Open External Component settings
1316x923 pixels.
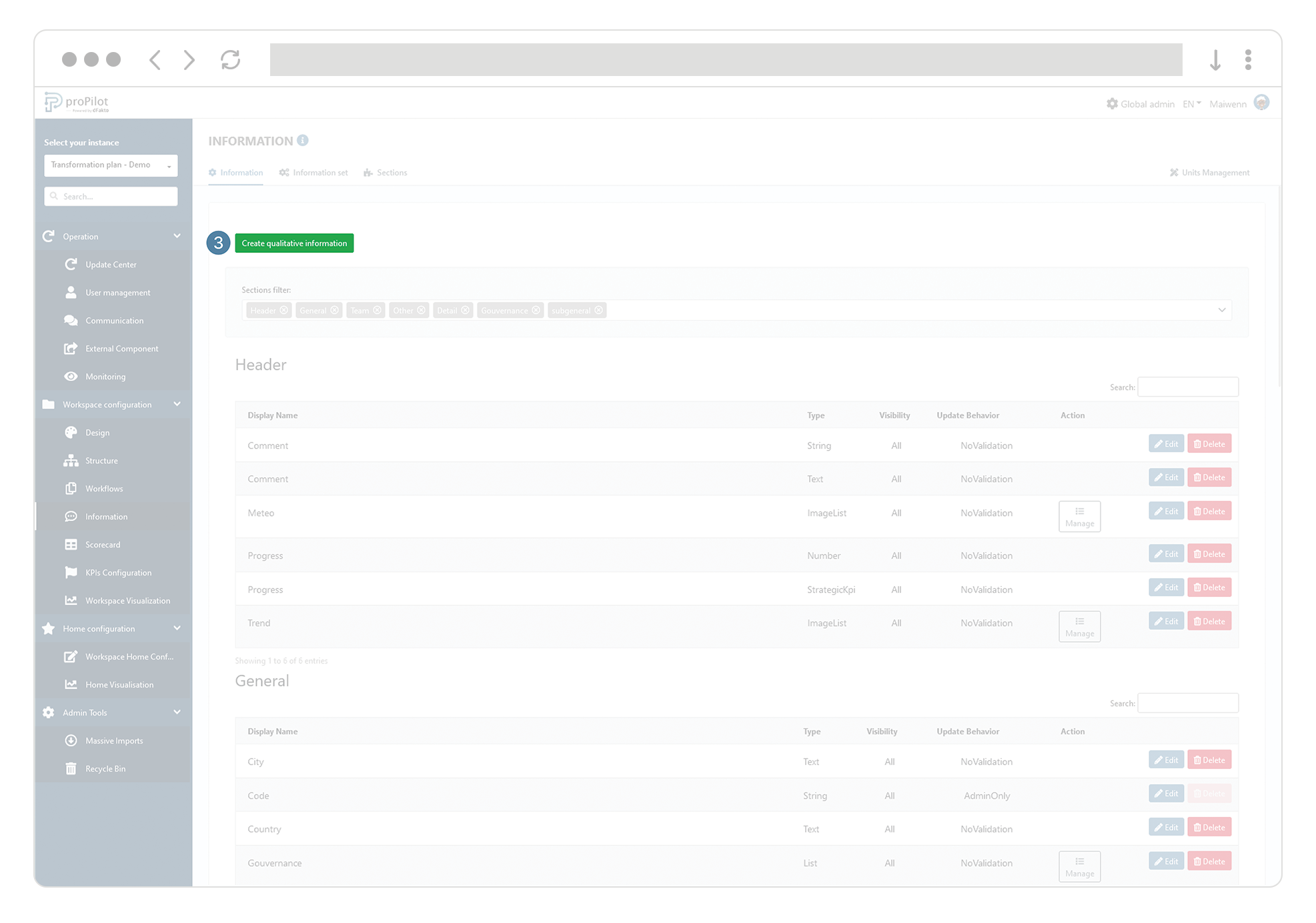[121, 348]
